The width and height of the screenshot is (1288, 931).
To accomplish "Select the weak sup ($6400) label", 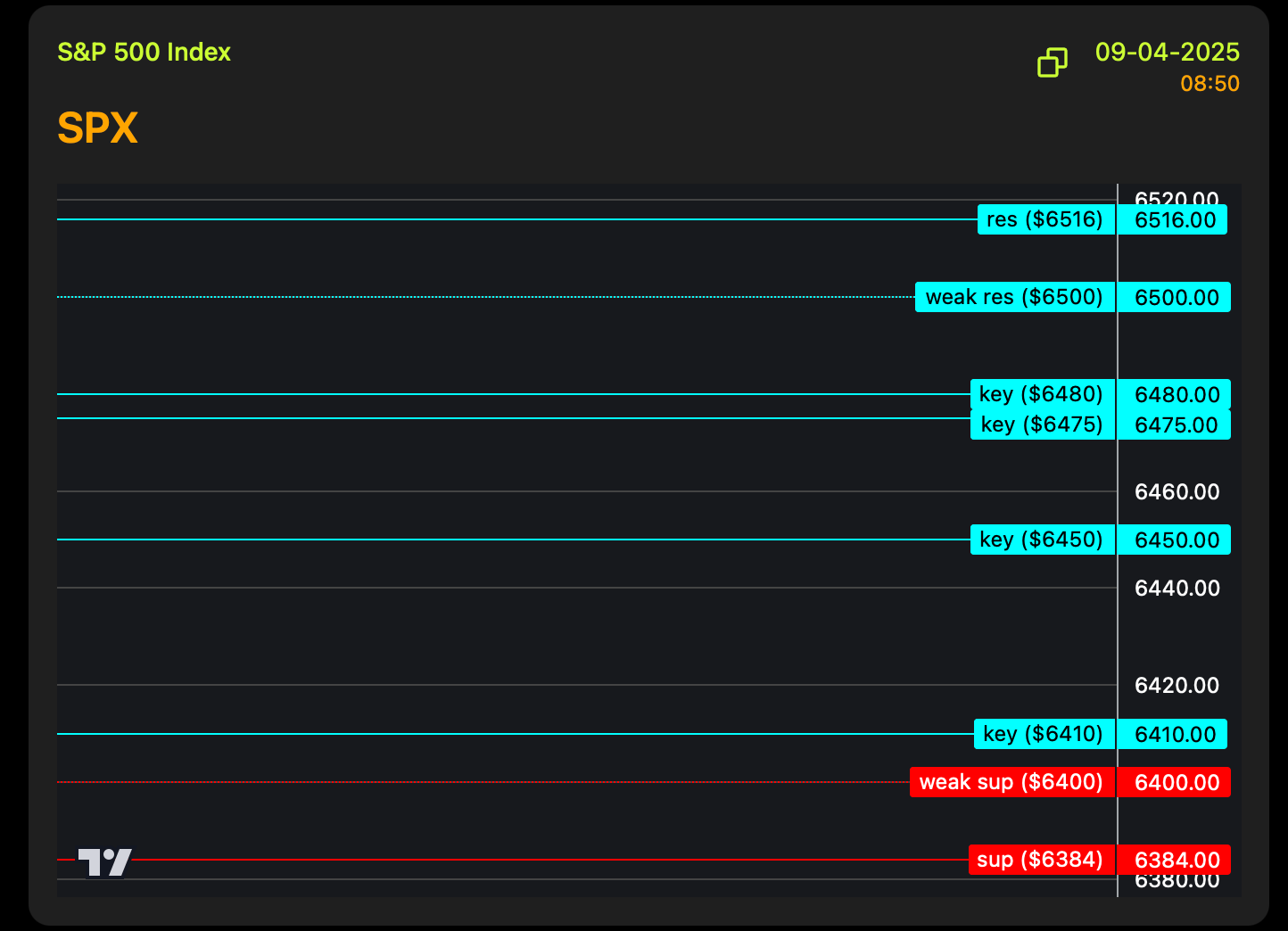I will (1012, 782).
